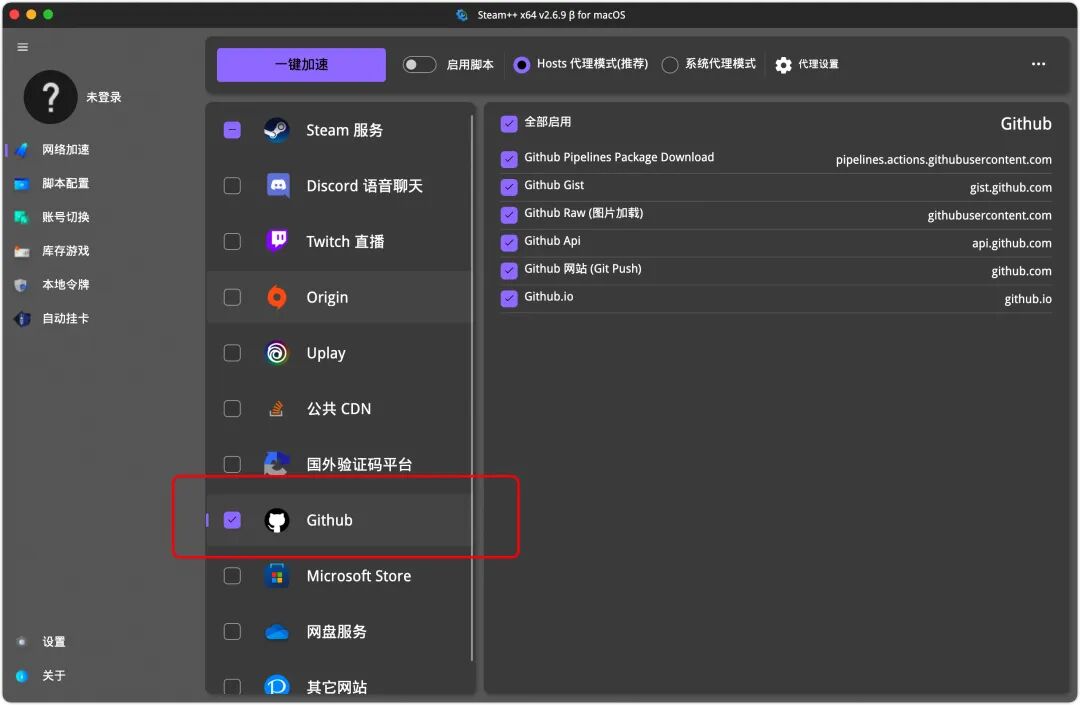Click the 一键加速 button
1080x705 pixels.
(x=301, y=65)
